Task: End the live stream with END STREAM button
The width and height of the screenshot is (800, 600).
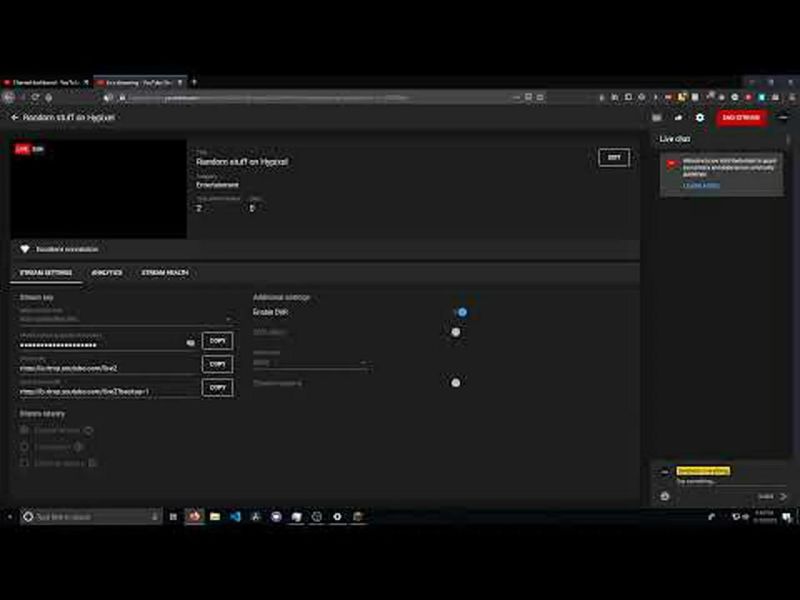Action: 741,117
